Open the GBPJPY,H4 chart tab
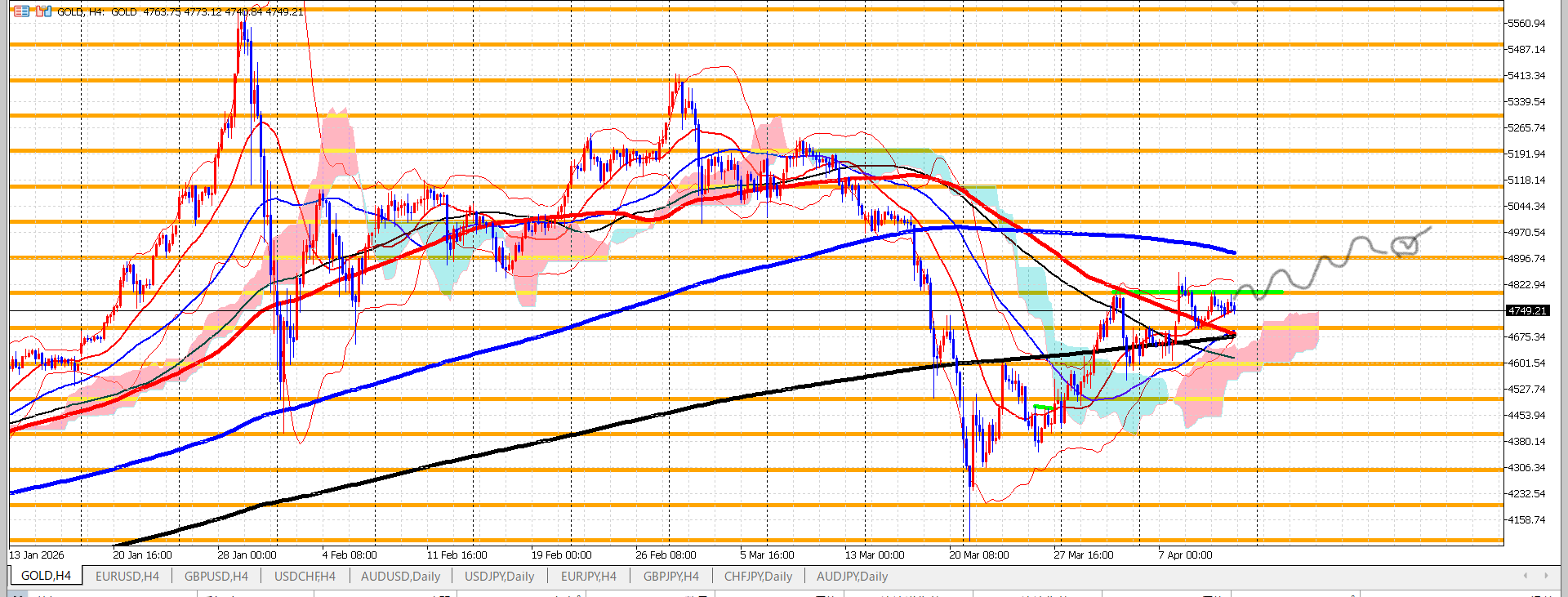The height and width of the screenshot is (597, 1568). pyautogui.click(x=670, y=576)
